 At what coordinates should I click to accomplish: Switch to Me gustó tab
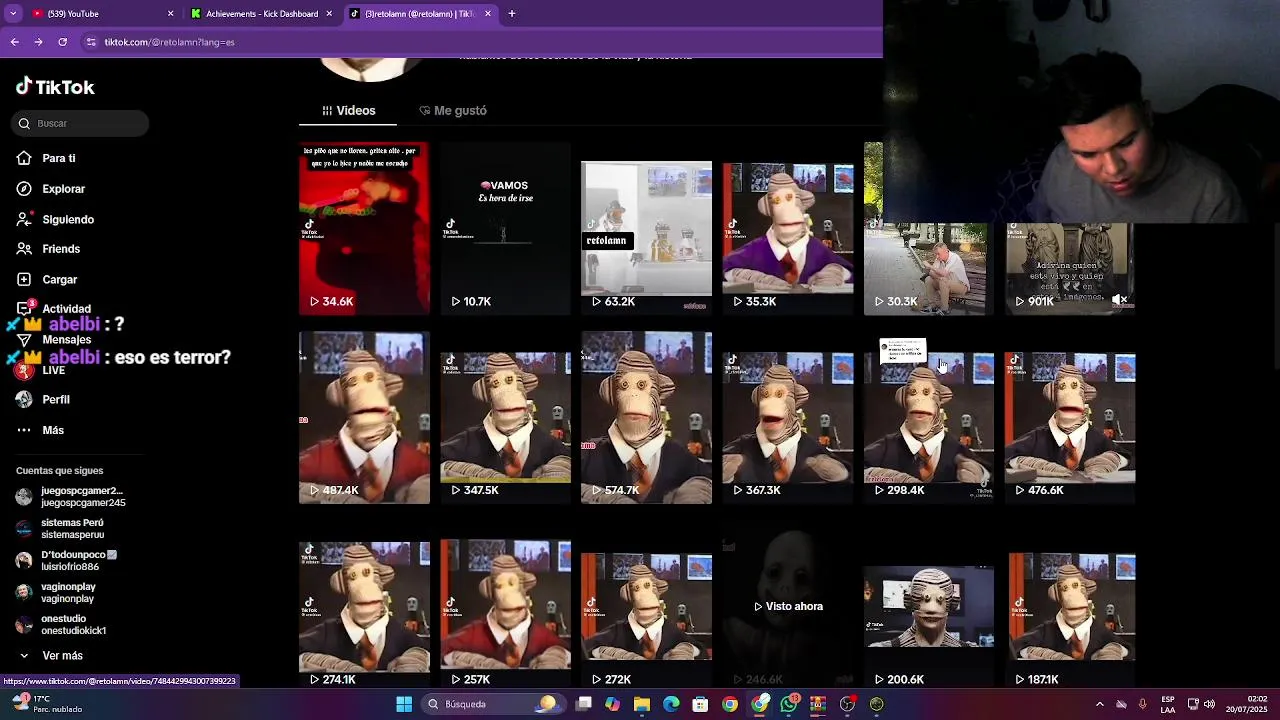[x=453, y=110]
